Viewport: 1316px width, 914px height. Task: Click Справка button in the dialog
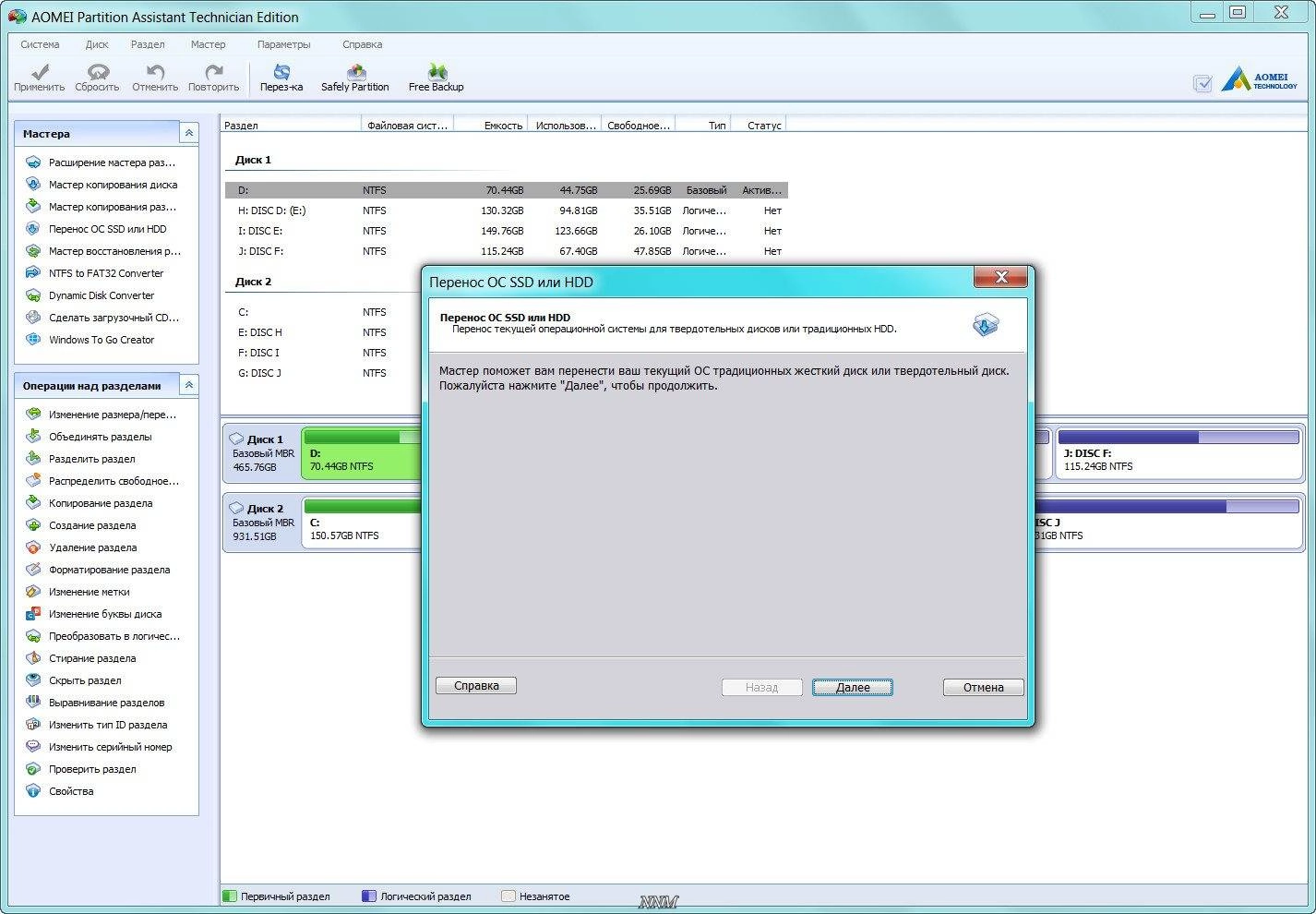pos(476,685)
